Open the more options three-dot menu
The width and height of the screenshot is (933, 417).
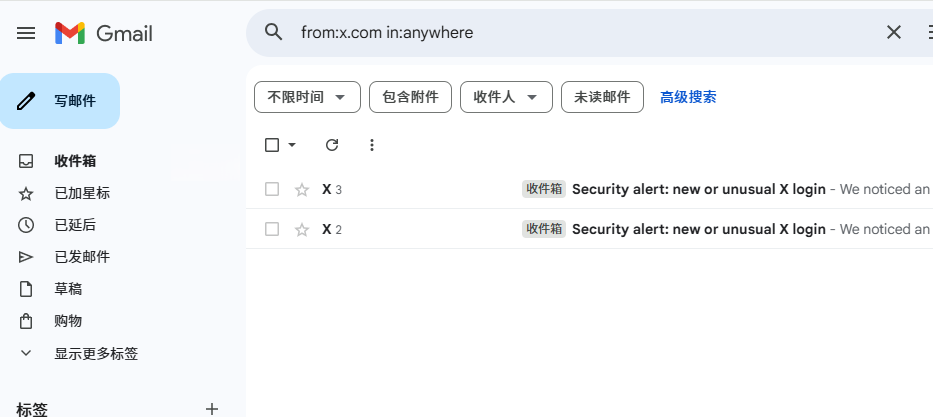(372, 145)
